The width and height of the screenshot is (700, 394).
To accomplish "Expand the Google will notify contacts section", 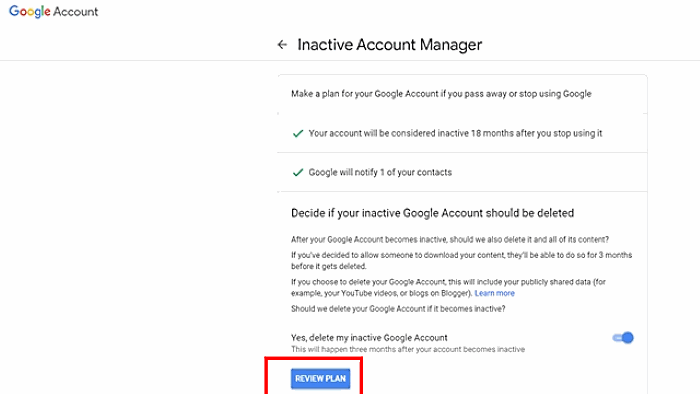I will click(x=462, y=172).
